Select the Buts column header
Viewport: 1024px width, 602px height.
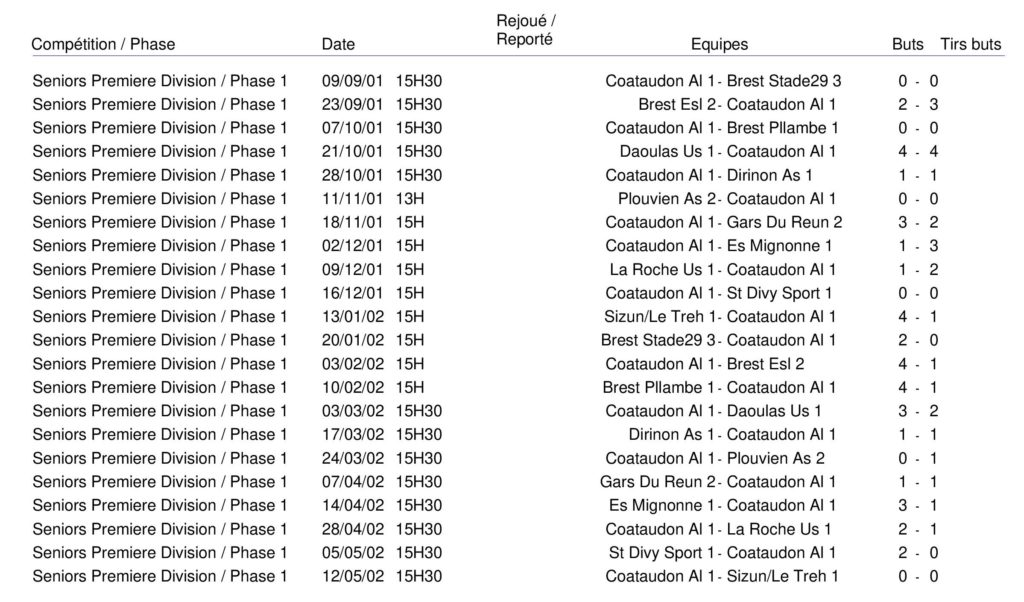pos(908,44)
